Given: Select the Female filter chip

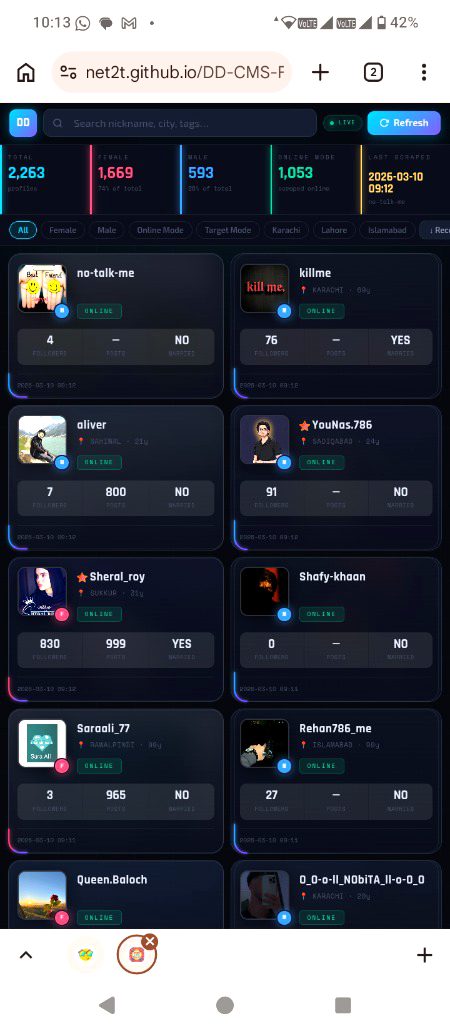Looking at the screenshot, I should (62, 230).
